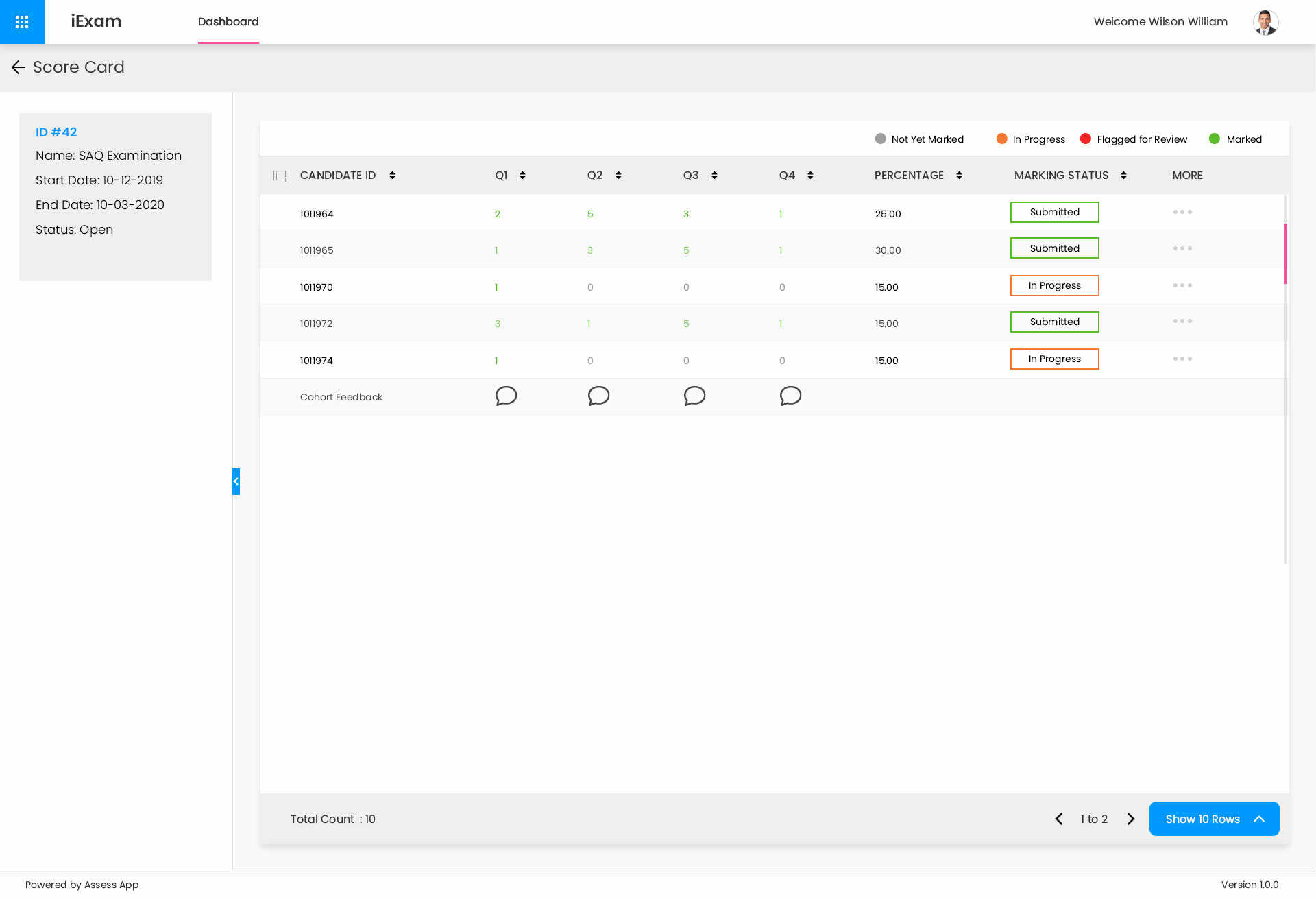This screenshot has height=899, width=1316.
Task: Click the back arrow beside Score Card
Action: click(x=19, y=67)
